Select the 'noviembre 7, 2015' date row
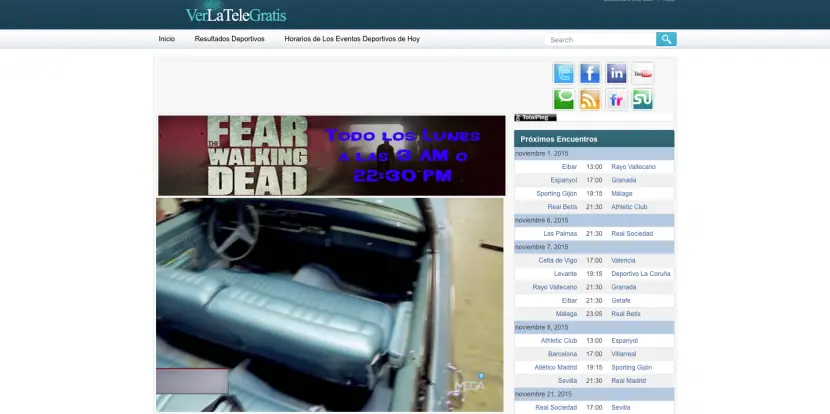Viewport: 830px width, 414px height. [594, 247]
